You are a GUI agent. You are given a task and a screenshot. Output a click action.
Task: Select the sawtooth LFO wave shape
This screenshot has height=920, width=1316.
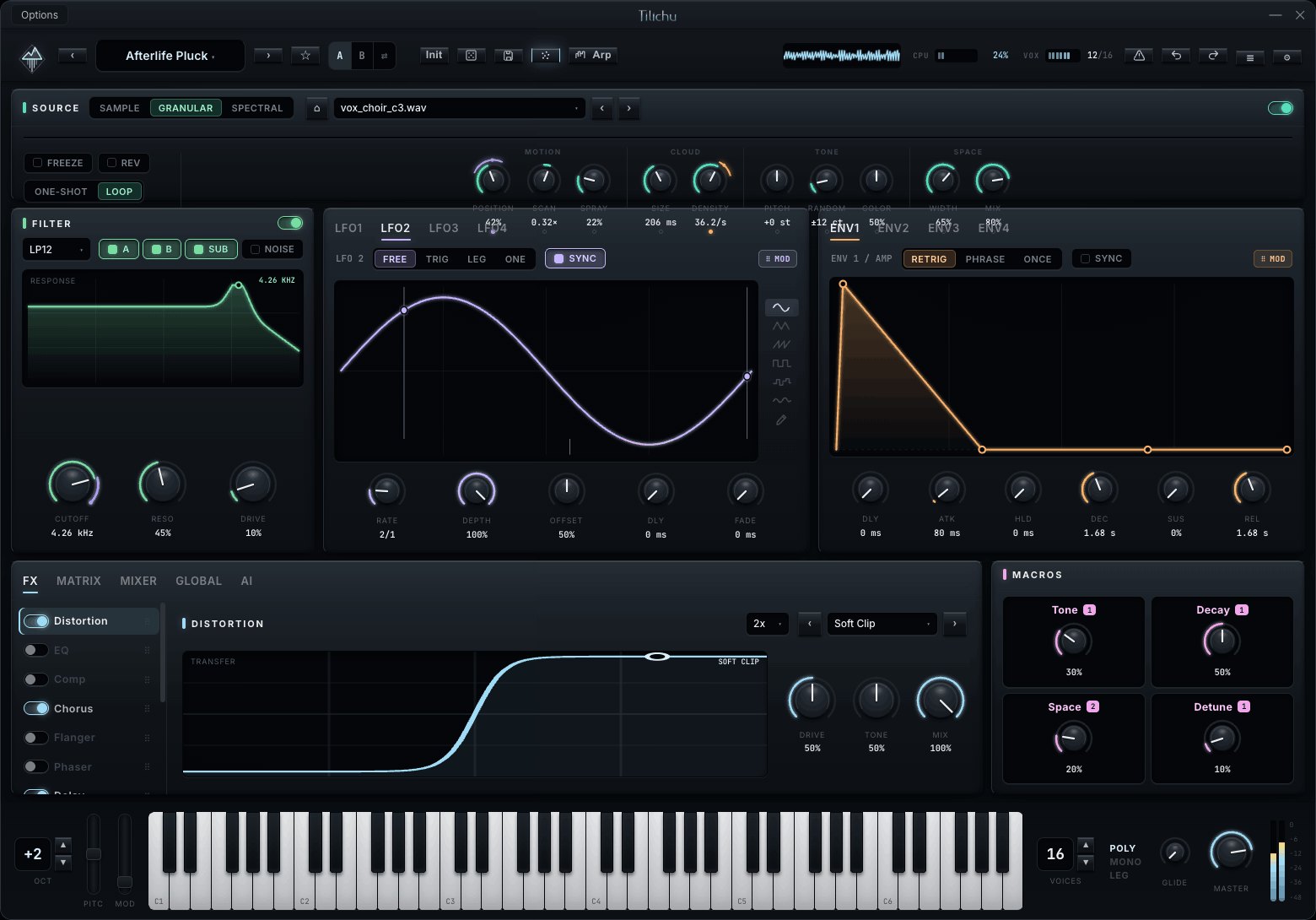click(781, 345)
